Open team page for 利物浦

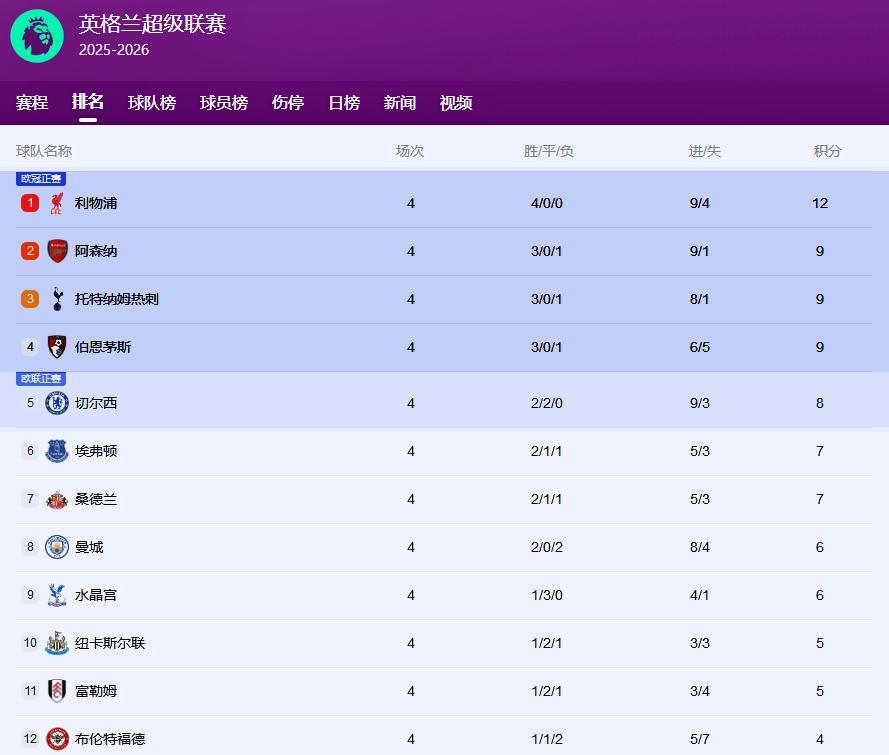pyautogui.click(x=96, y=203)
